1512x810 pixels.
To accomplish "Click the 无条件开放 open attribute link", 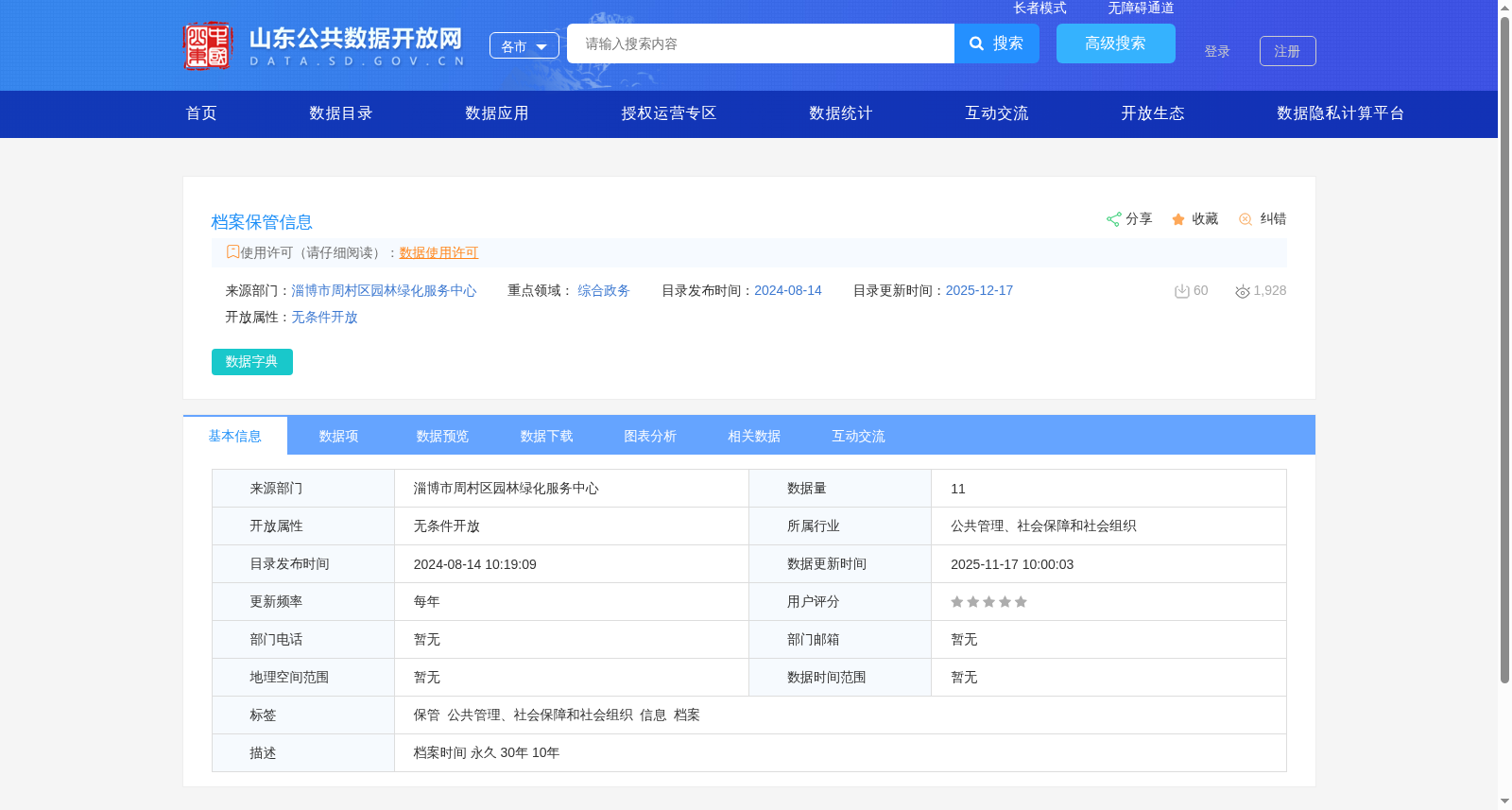I will [324, 318].
